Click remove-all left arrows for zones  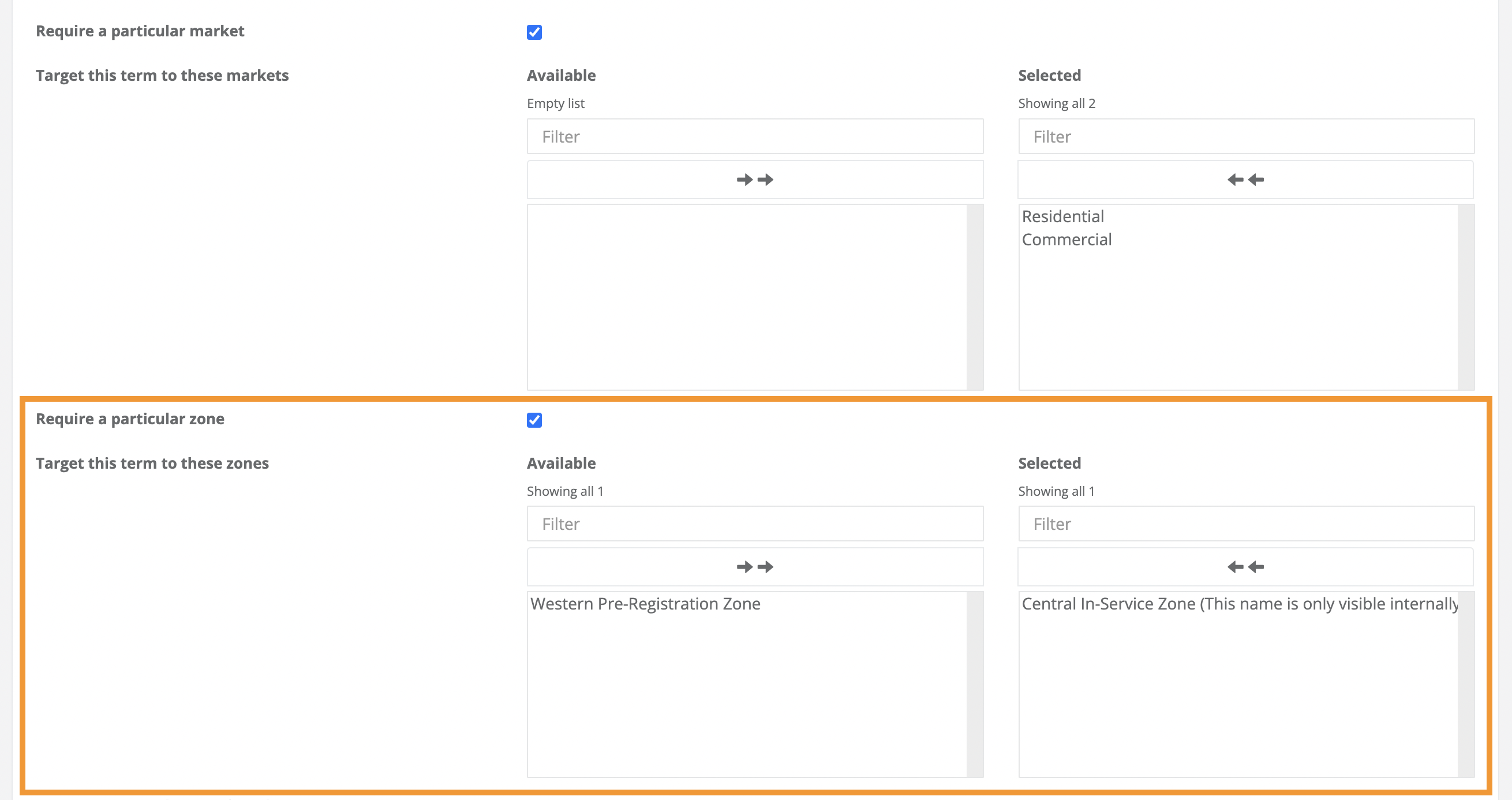1245,567
